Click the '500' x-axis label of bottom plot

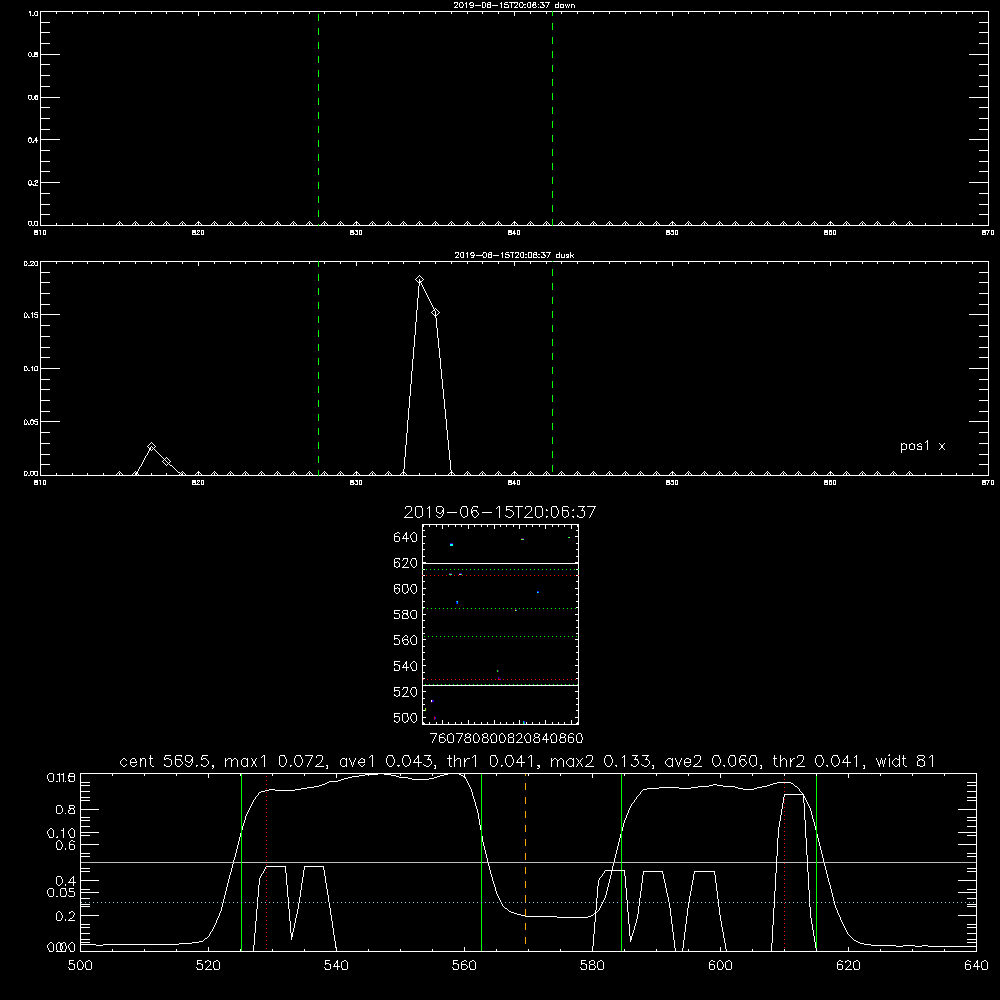pos(80,966)
